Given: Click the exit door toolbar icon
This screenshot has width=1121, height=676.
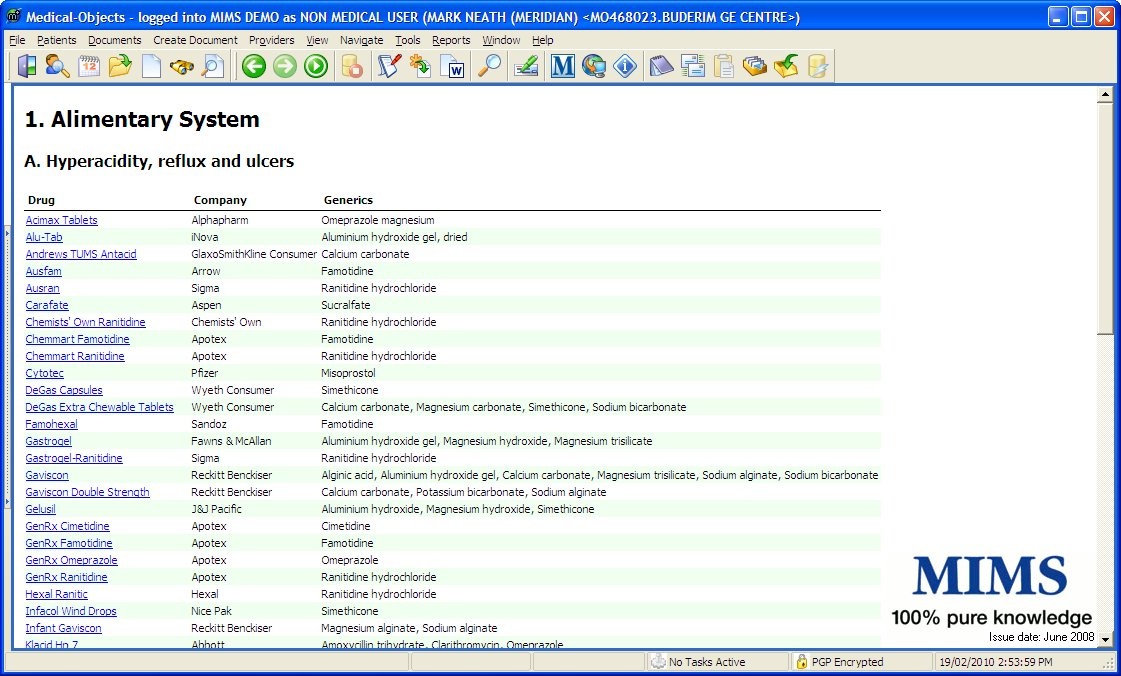Looking at the screenshot, I should 26,66.
